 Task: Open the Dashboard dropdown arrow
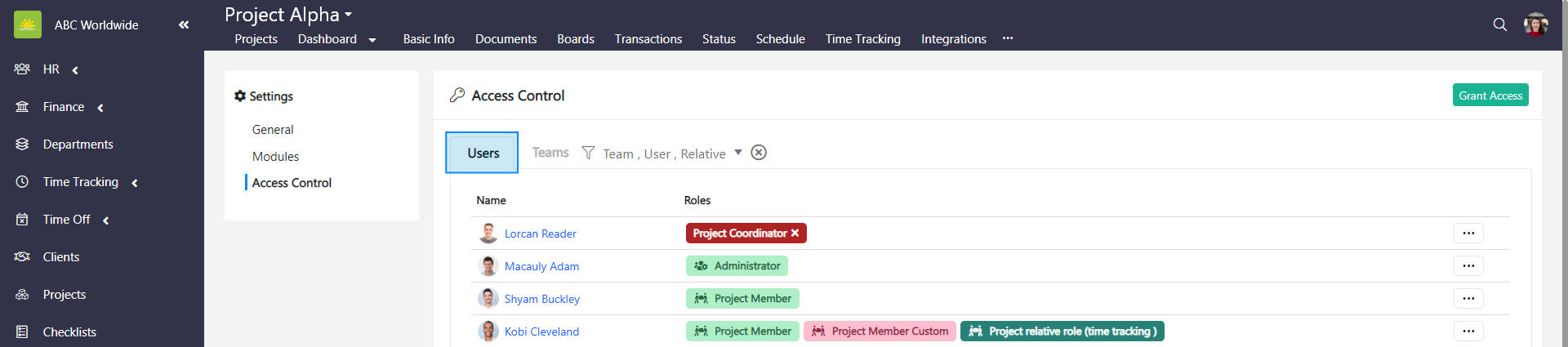372,40
